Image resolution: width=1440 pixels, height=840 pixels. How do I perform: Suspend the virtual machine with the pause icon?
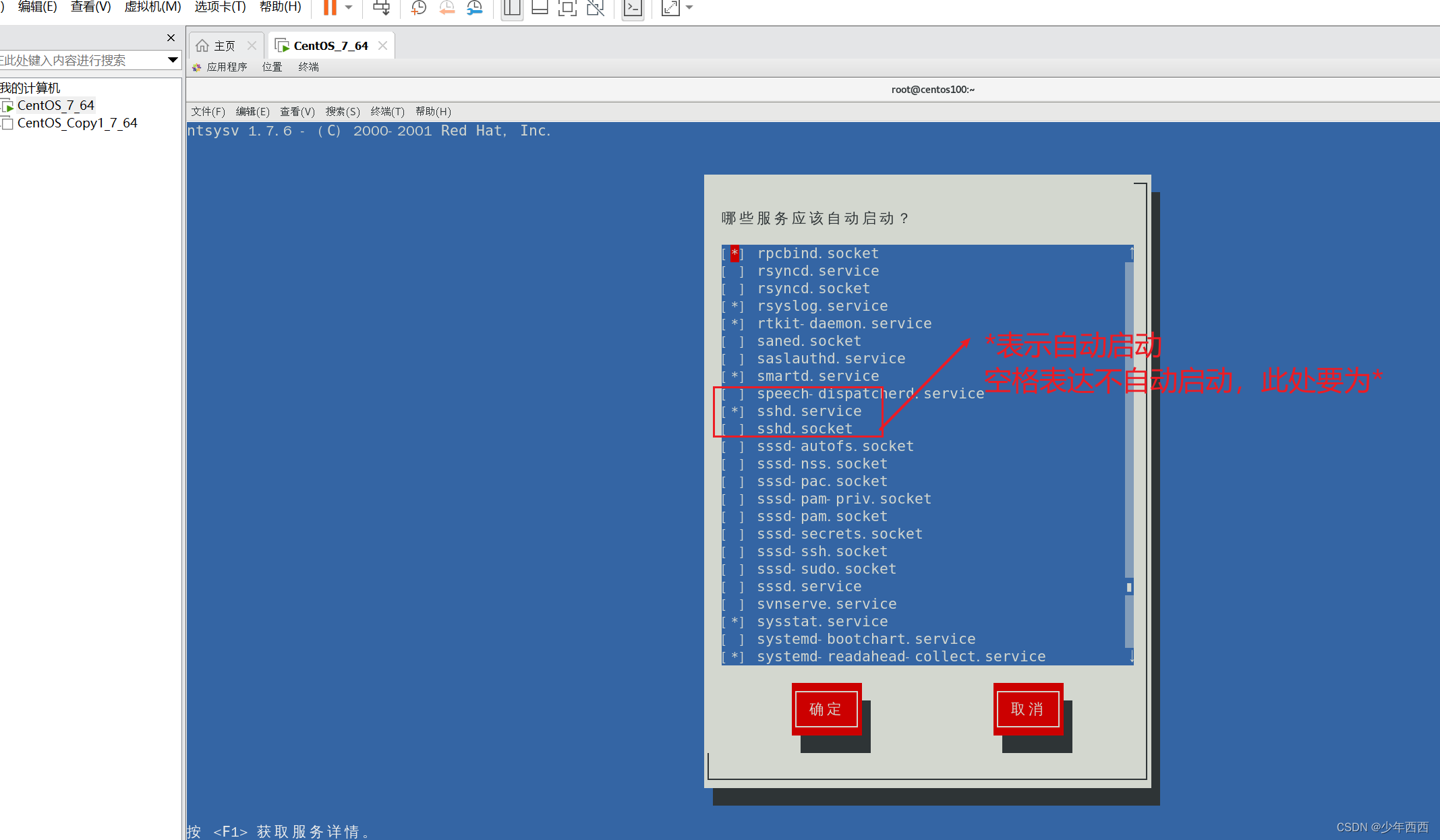point(329,8)
